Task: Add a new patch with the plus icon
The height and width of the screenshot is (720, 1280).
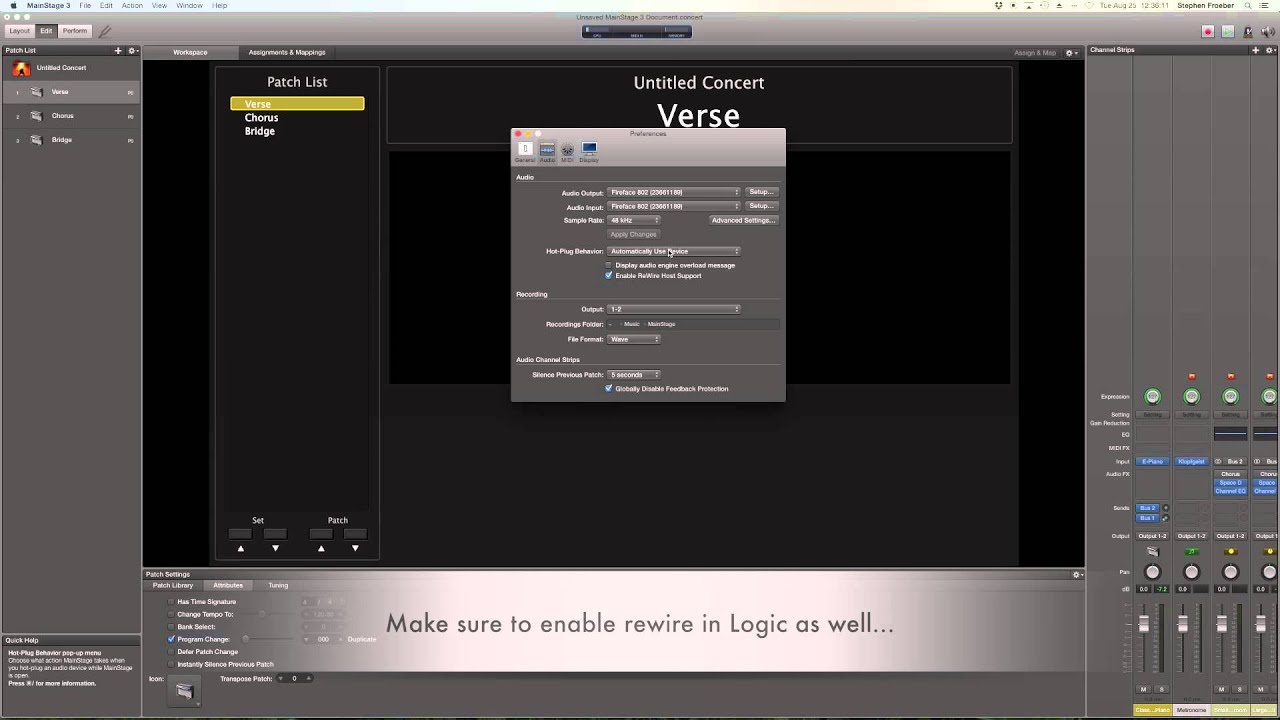Action: [x=118, y=50]
